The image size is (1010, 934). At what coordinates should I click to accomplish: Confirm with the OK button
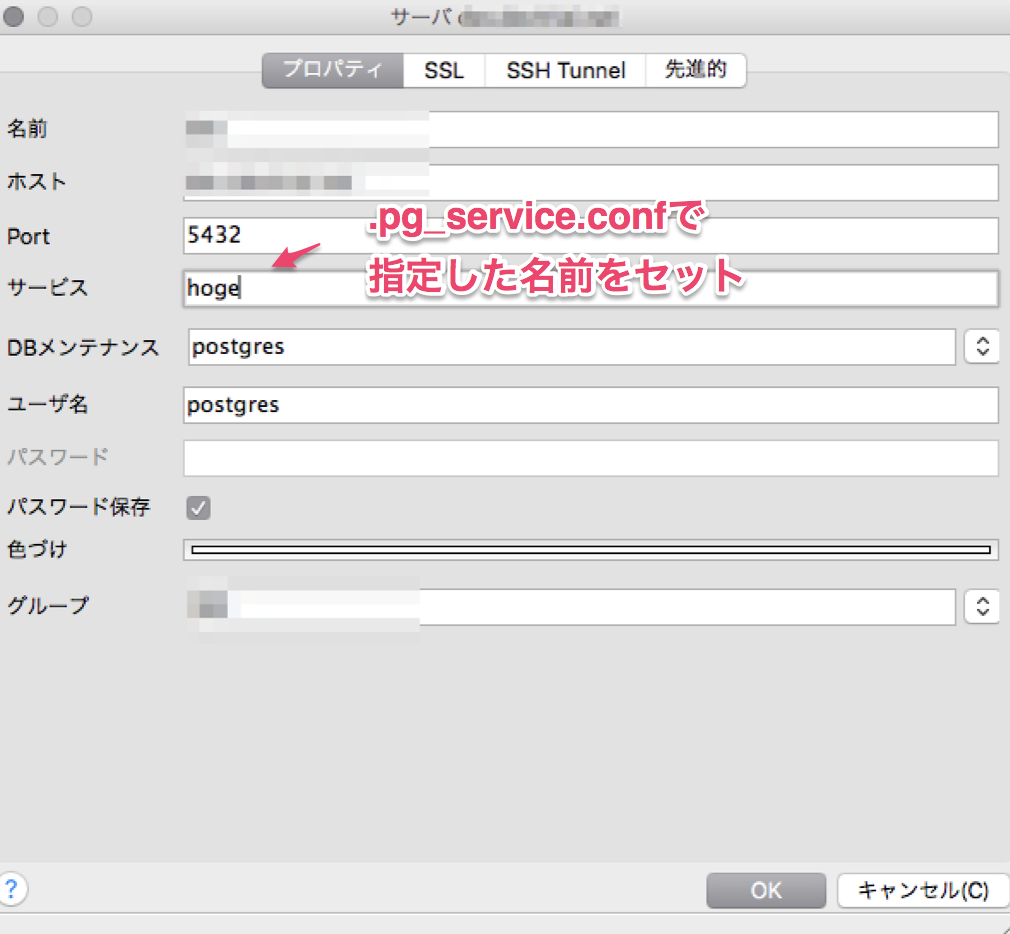766,890
